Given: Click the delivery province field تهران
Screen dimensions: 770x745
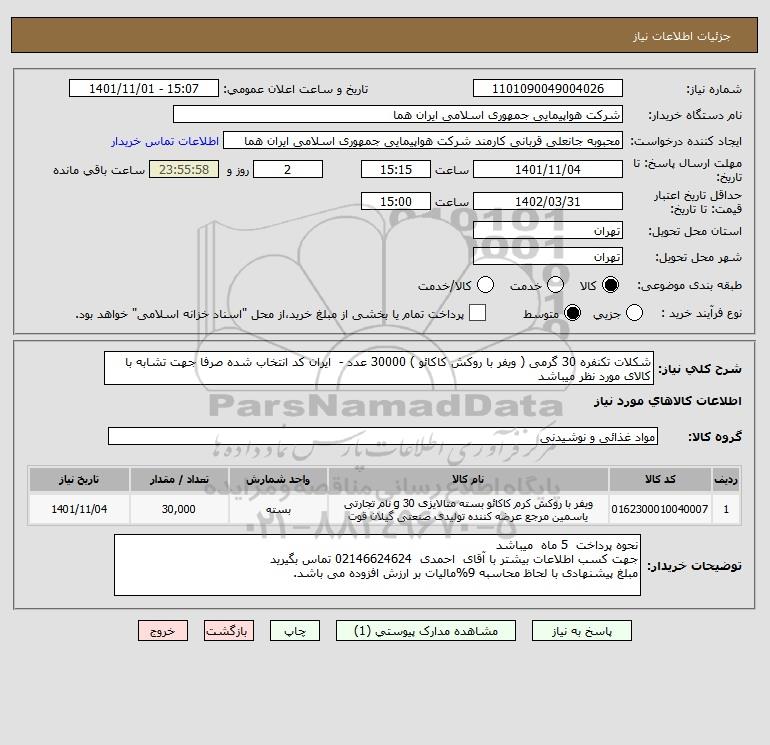Looking at the screenshot, I should [x=548, y=230].
